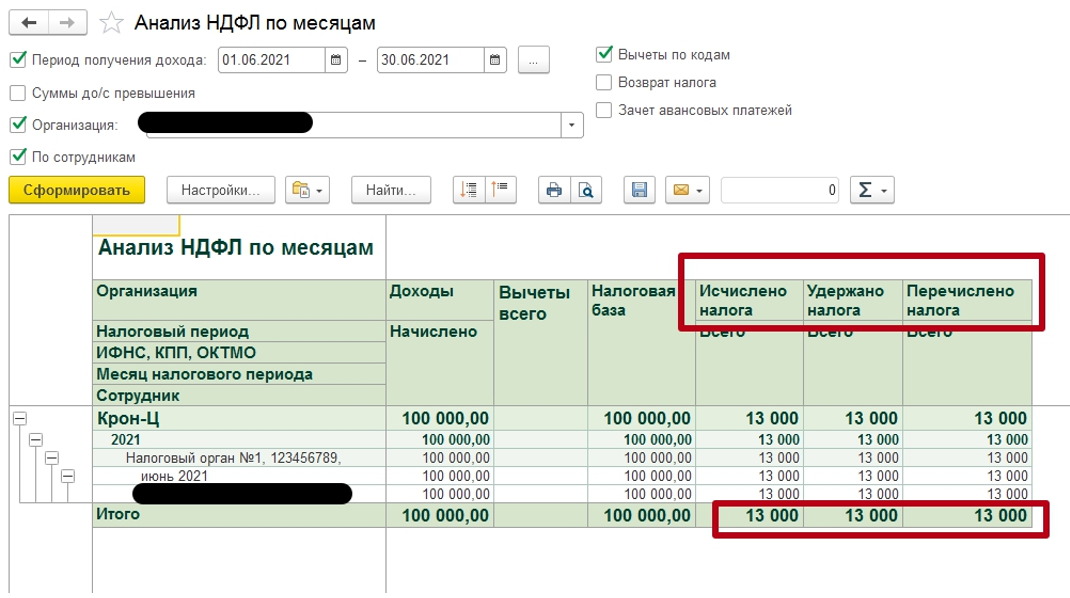
Task: Open calendar for period start date
Action: click(x=337, y=60)
